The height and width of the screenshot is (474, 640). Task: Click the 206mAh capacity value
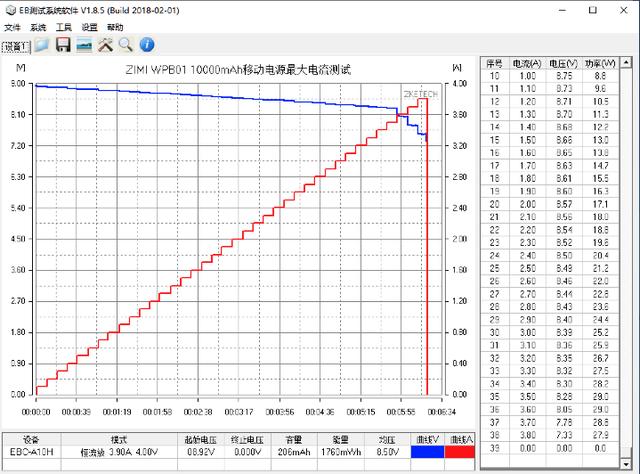pos(294,452)
